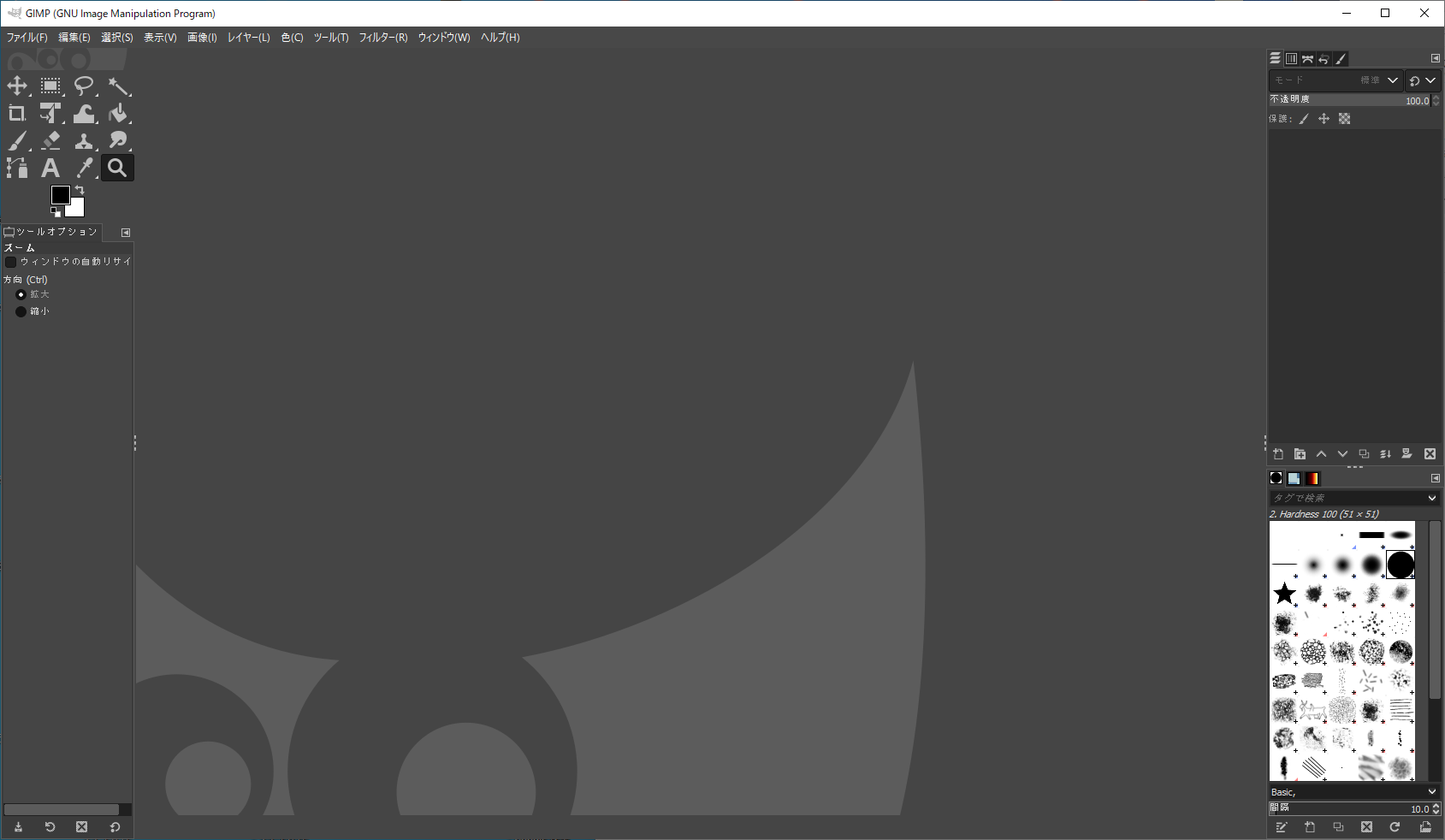1445x840 pixels.
Task: Expand the Basic tag assign dropdown arrow
Action: point(1432,792)
